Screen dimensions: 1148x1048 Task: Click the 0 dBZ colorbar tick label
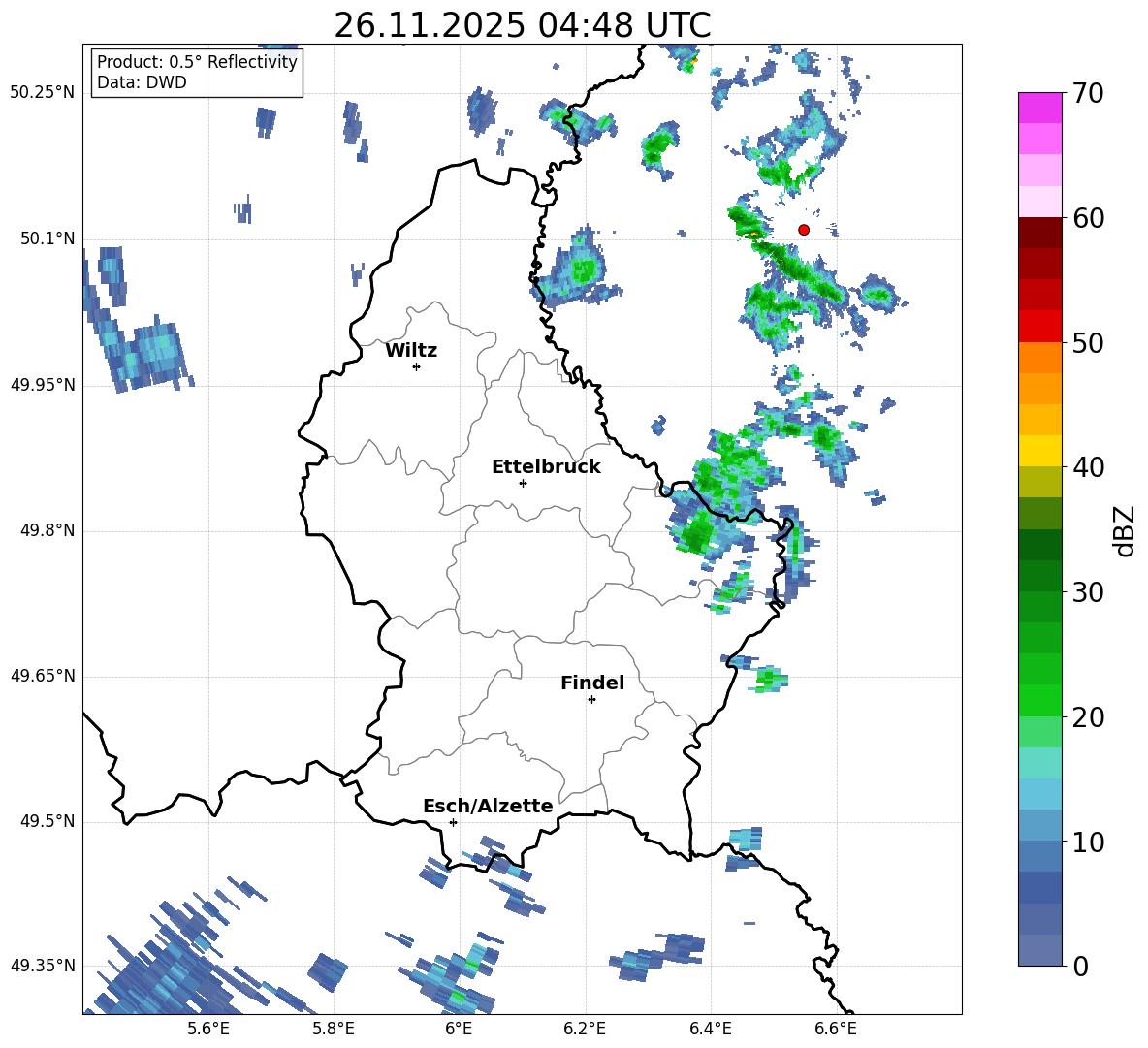click(x=1080, y=966)
